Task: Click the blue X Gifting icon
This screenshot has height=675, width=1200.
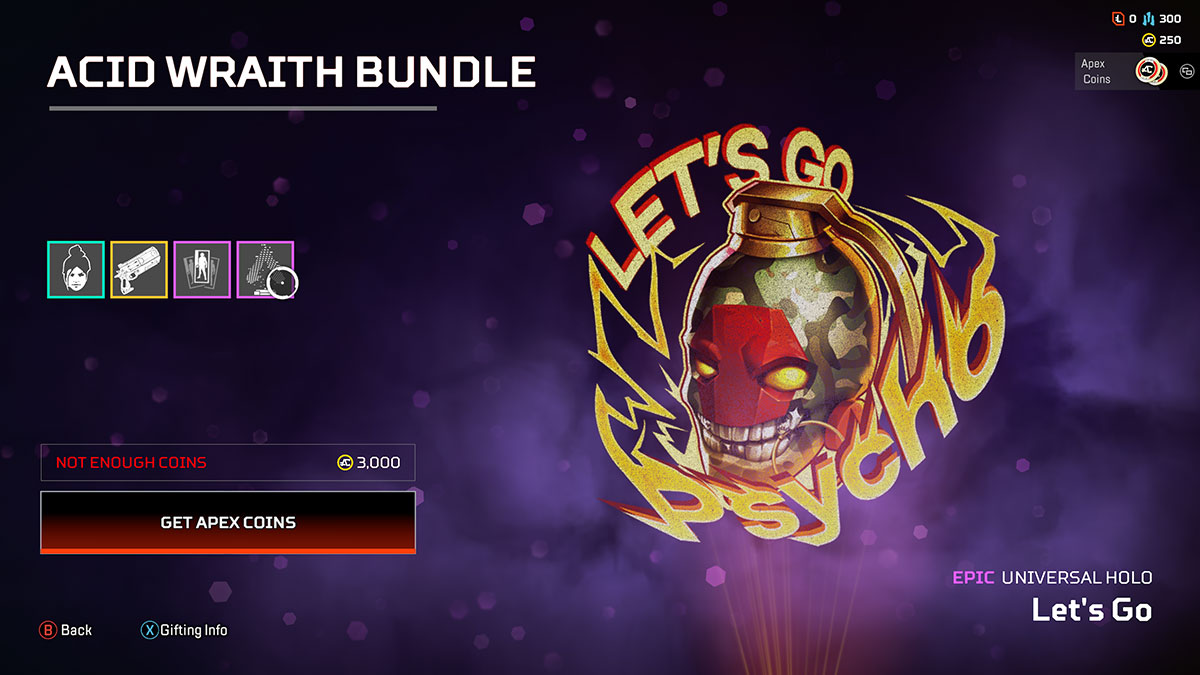Action: [x=149, y=630]
